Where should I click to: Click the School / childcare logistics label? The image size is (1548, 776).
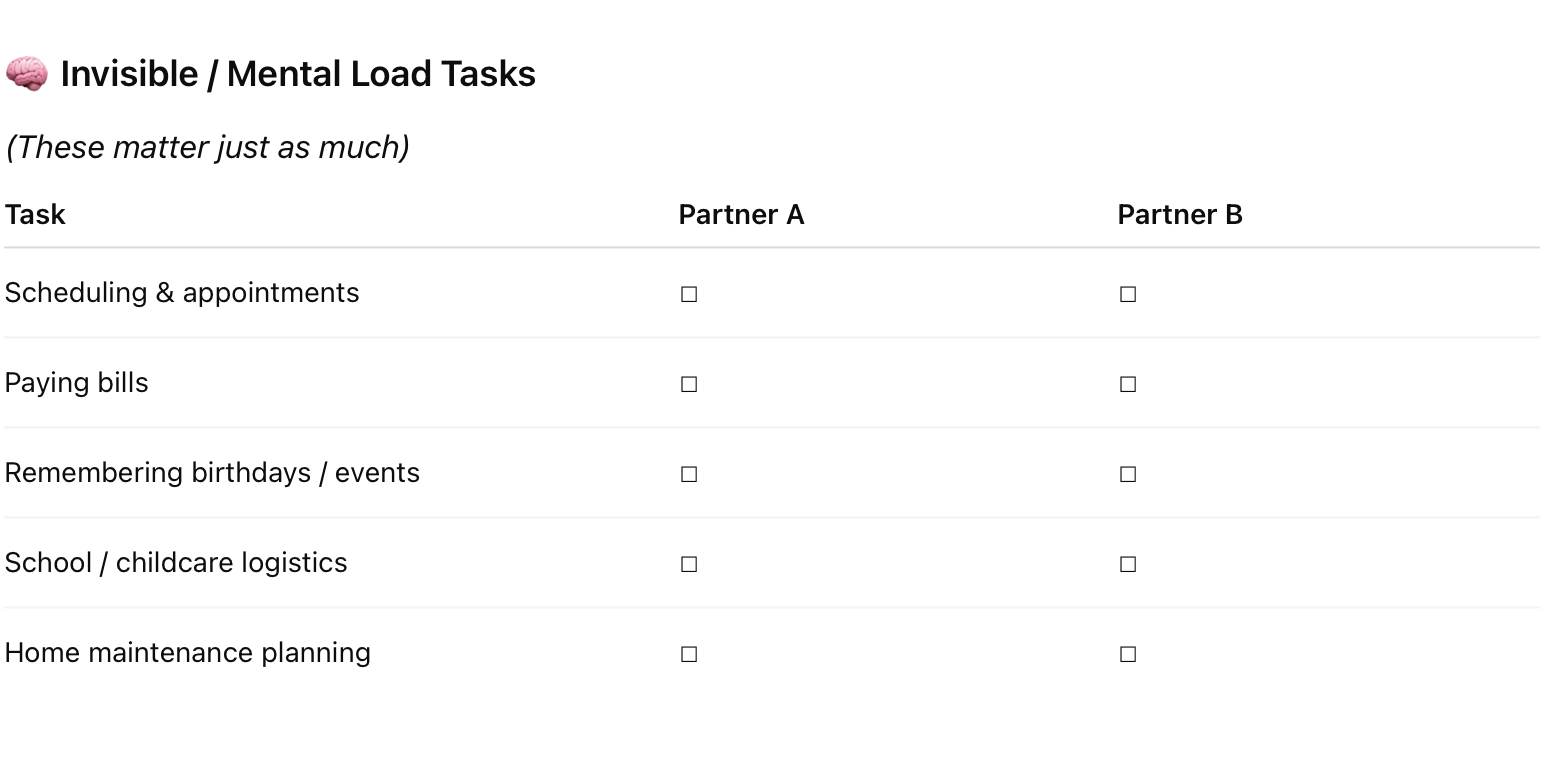tap(176, 563)
